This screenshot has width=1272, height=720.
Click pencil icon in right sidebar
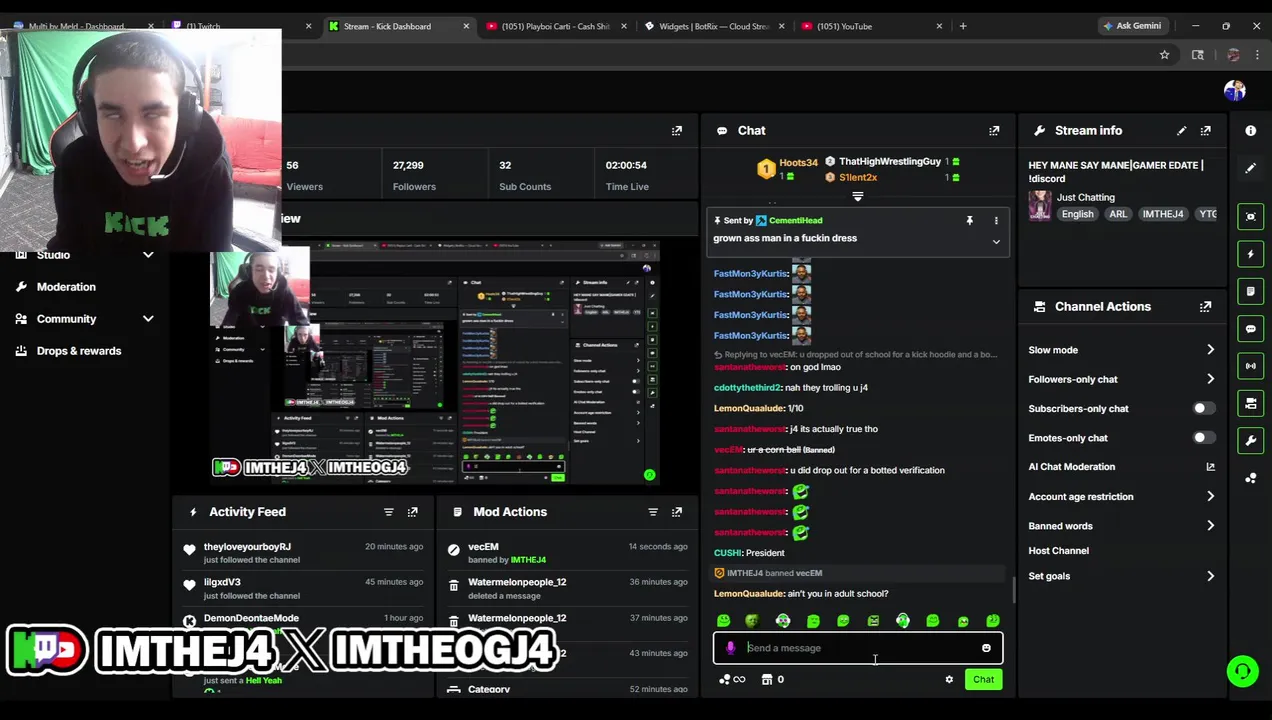coord(1250,168)
